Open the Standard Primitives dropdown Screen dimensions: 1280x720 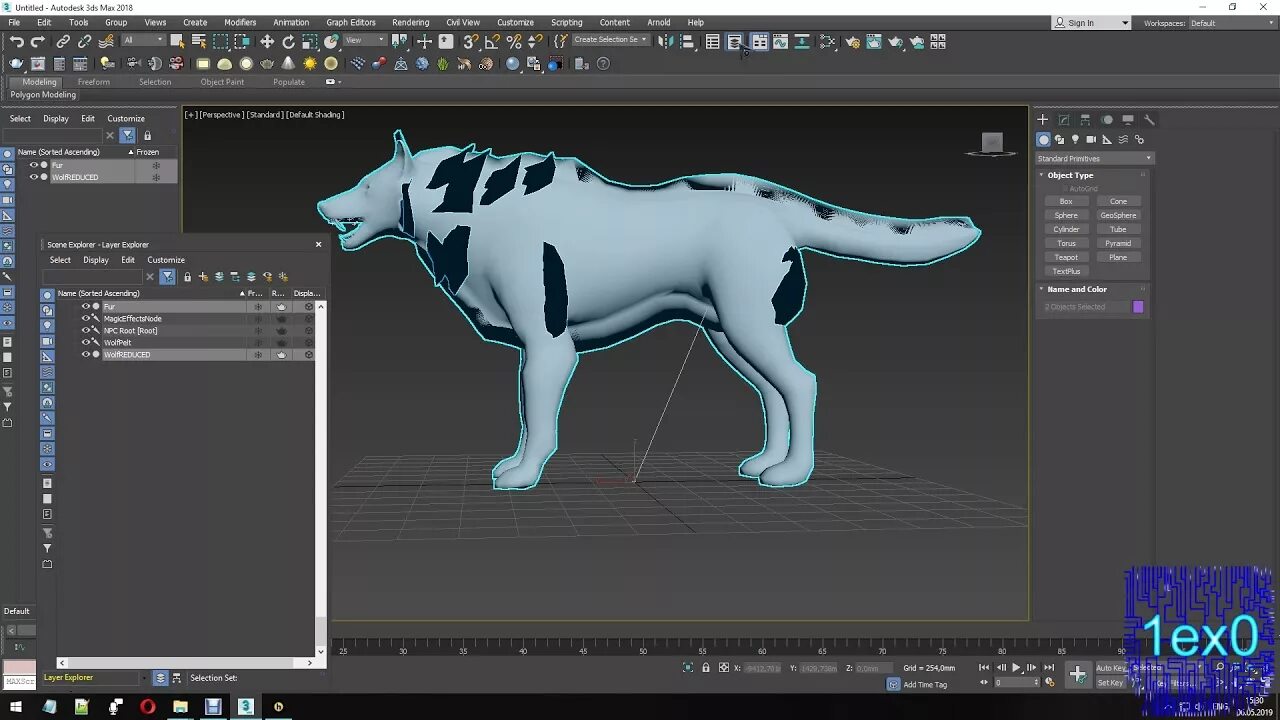[1094, 159]
